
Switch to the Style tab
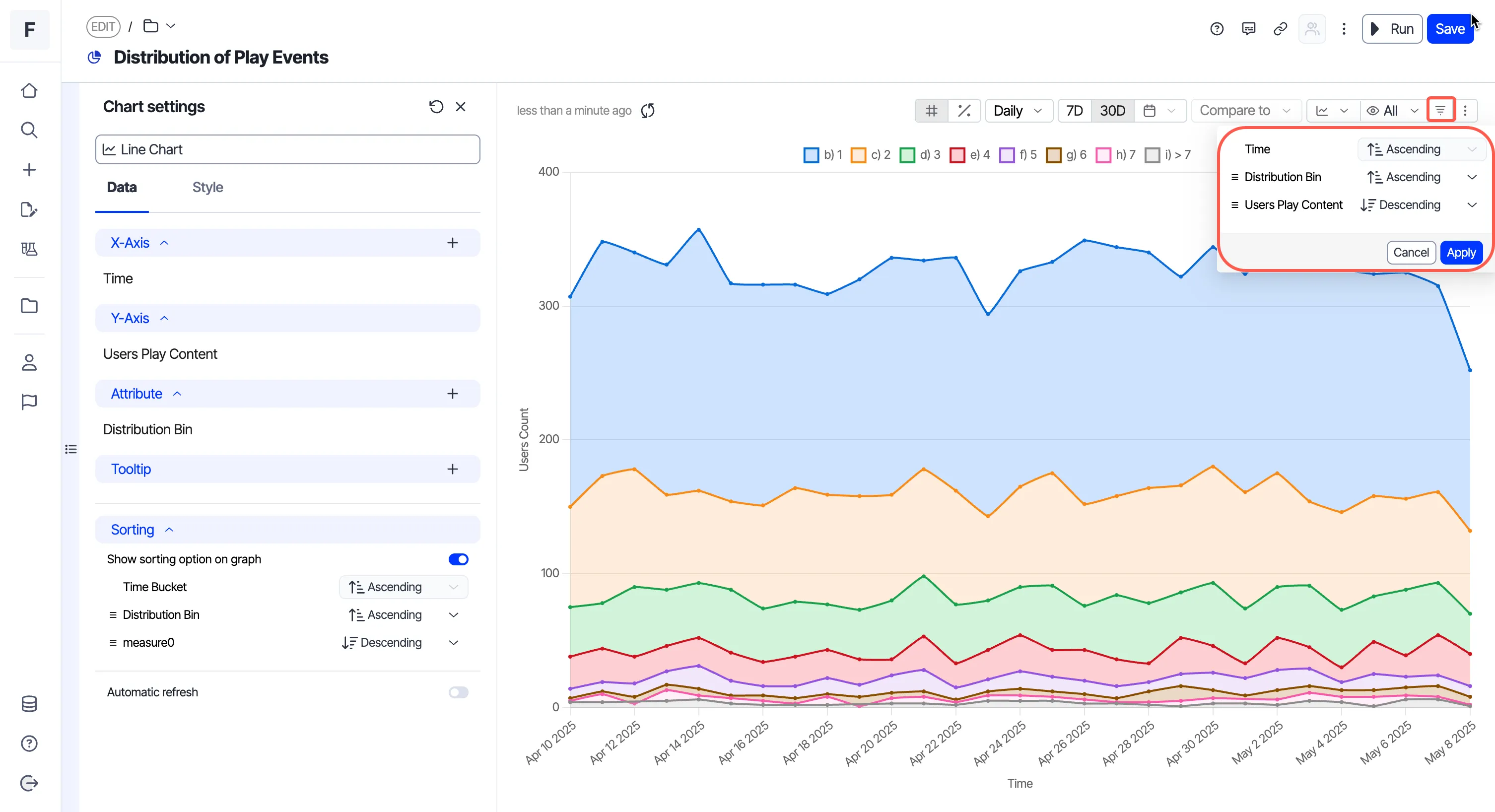pos(208,187)
